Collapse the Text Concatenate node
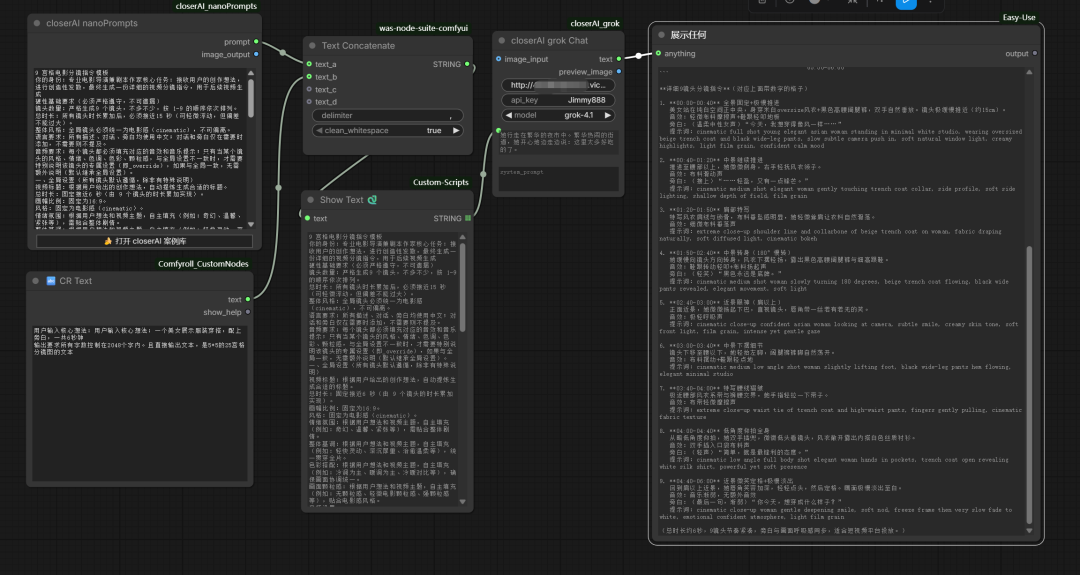Image resolution: width=1080 pixels, height=575 pixels. 311,46
